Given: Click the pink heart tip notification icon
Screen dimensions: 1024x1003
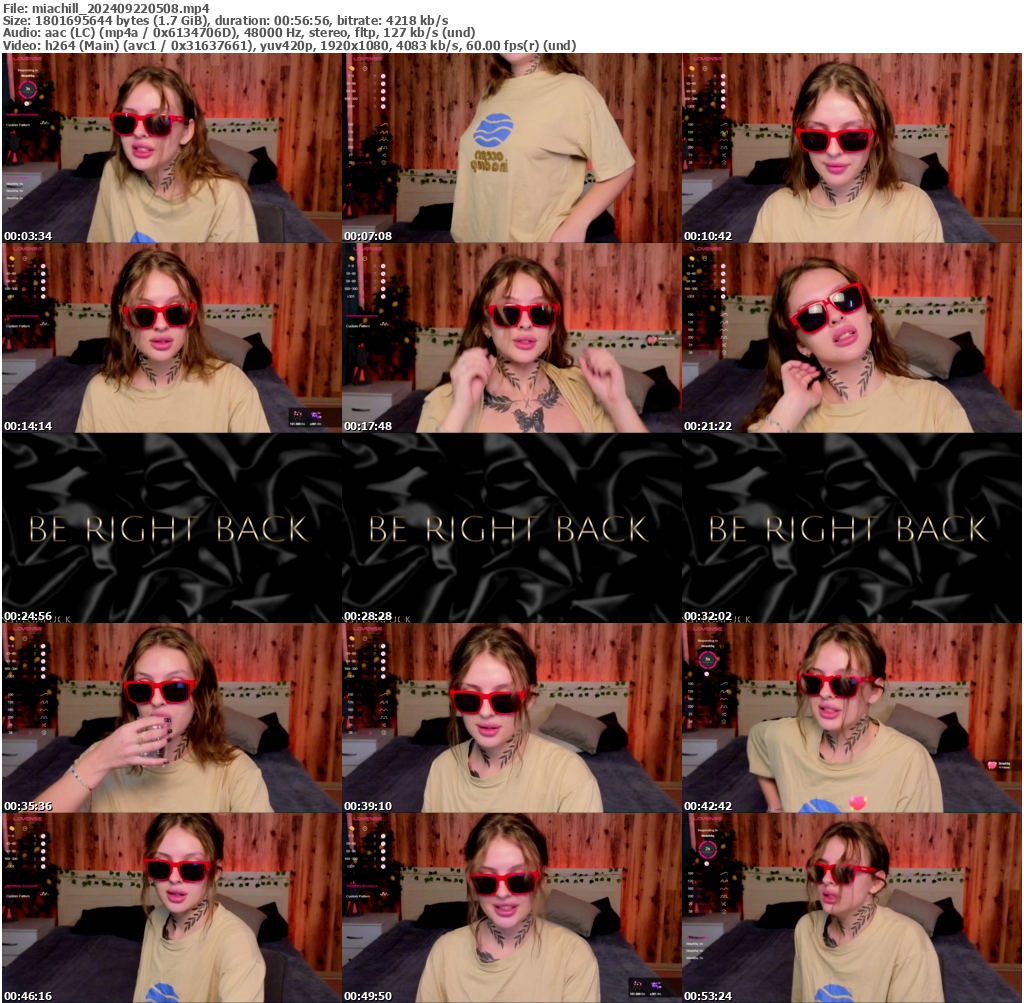Looking at the screenshot, I should [x=992, y=765].
